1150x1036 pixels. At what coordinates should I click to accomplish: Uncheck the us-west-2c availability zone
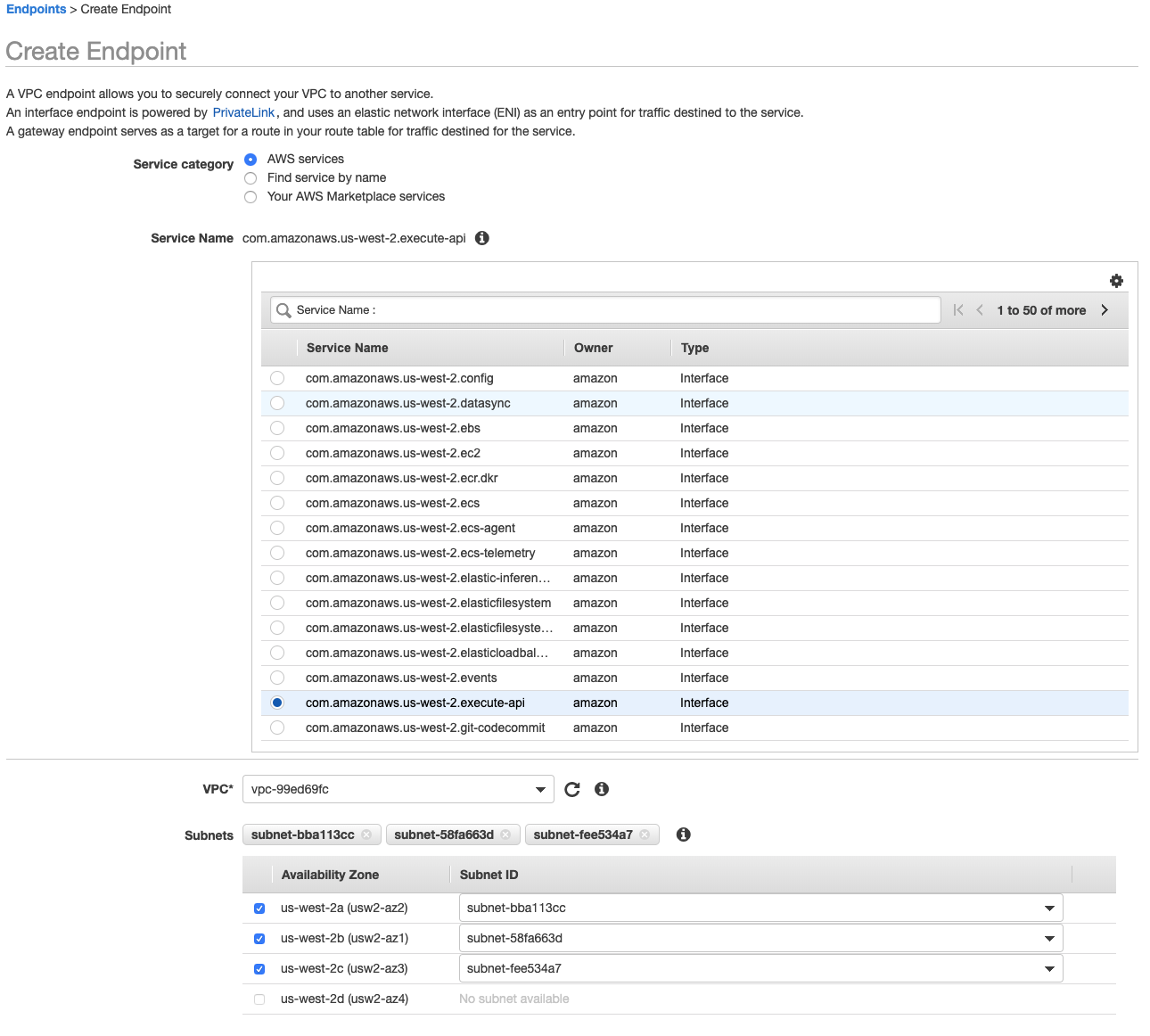(259, 969)
